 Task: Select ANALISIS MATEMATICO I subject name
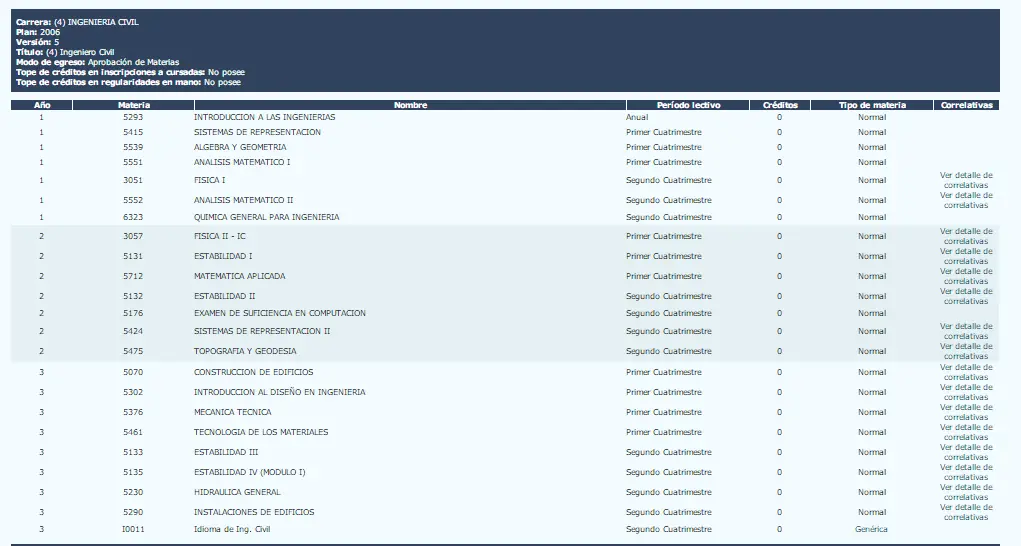coord(242,162)
